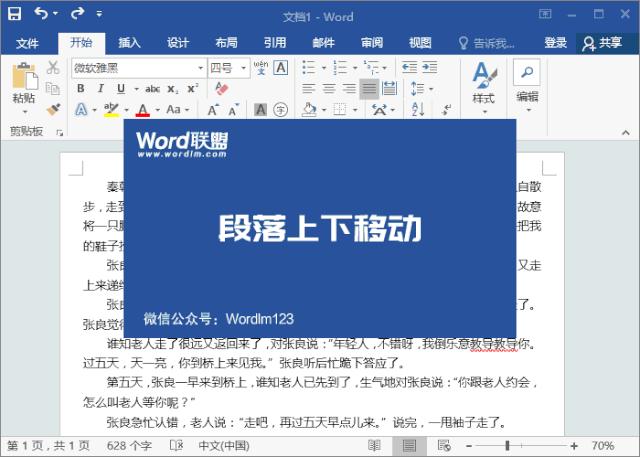The width and height of the screenshot is (640, 457).
Task: Switch to the 设计 ribbon tab
Action: coord(178,42)
